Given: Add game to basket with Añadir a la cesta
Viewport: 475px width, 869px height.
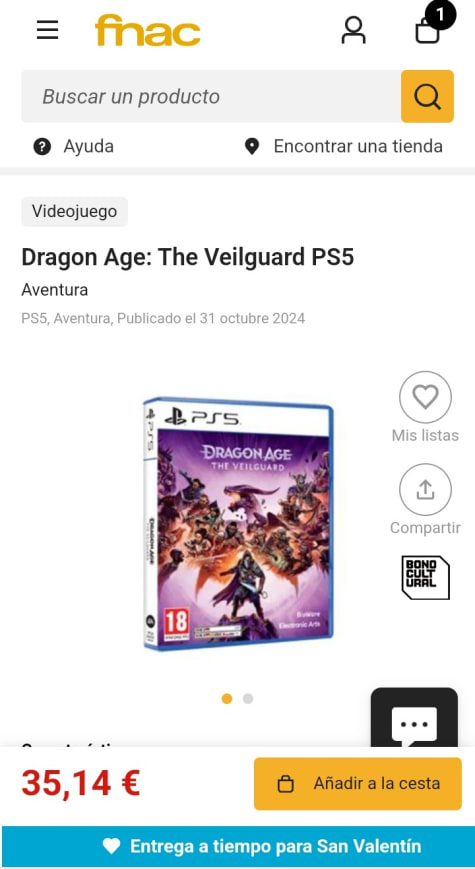Looking at the screenshot, I should pos(357,784).
